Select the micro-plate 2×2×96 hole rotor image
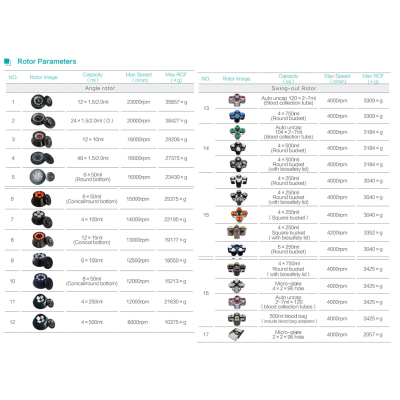The height and width of the screenshot is (400, 400). click(236, 334)
